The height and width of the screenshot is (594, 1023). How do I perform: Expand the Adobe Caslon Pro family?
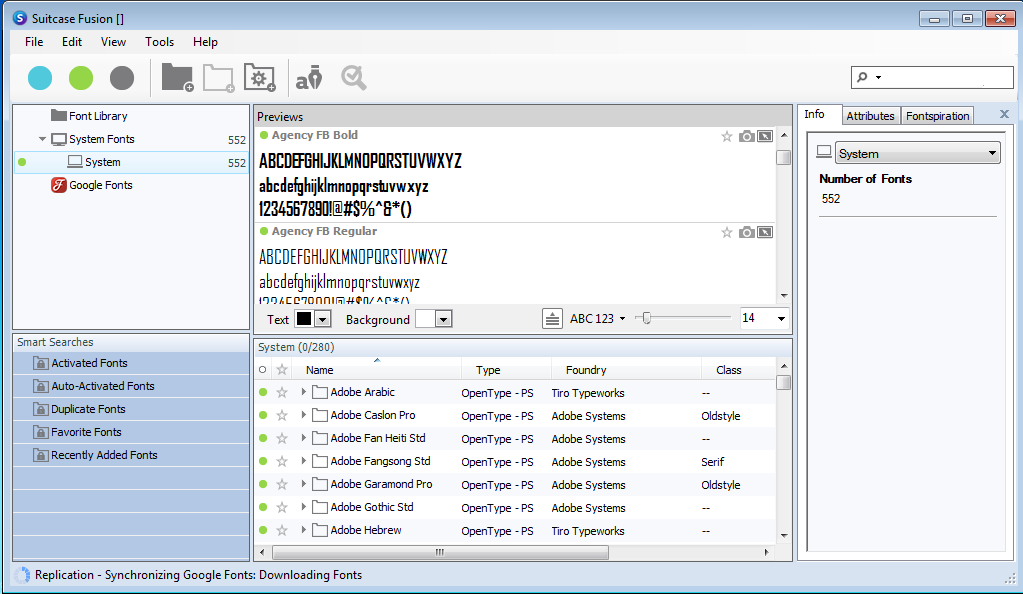[x=303, y=415]
